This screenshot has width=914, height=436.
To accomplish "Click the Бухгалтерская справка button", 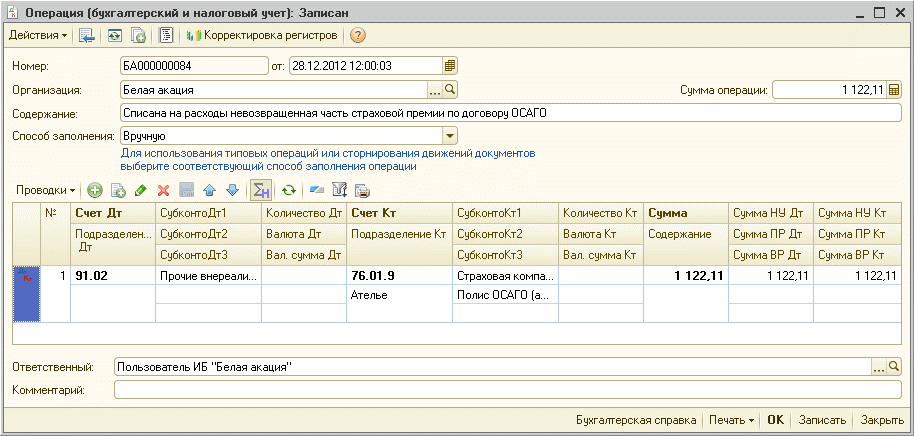I will coord(636,420).
